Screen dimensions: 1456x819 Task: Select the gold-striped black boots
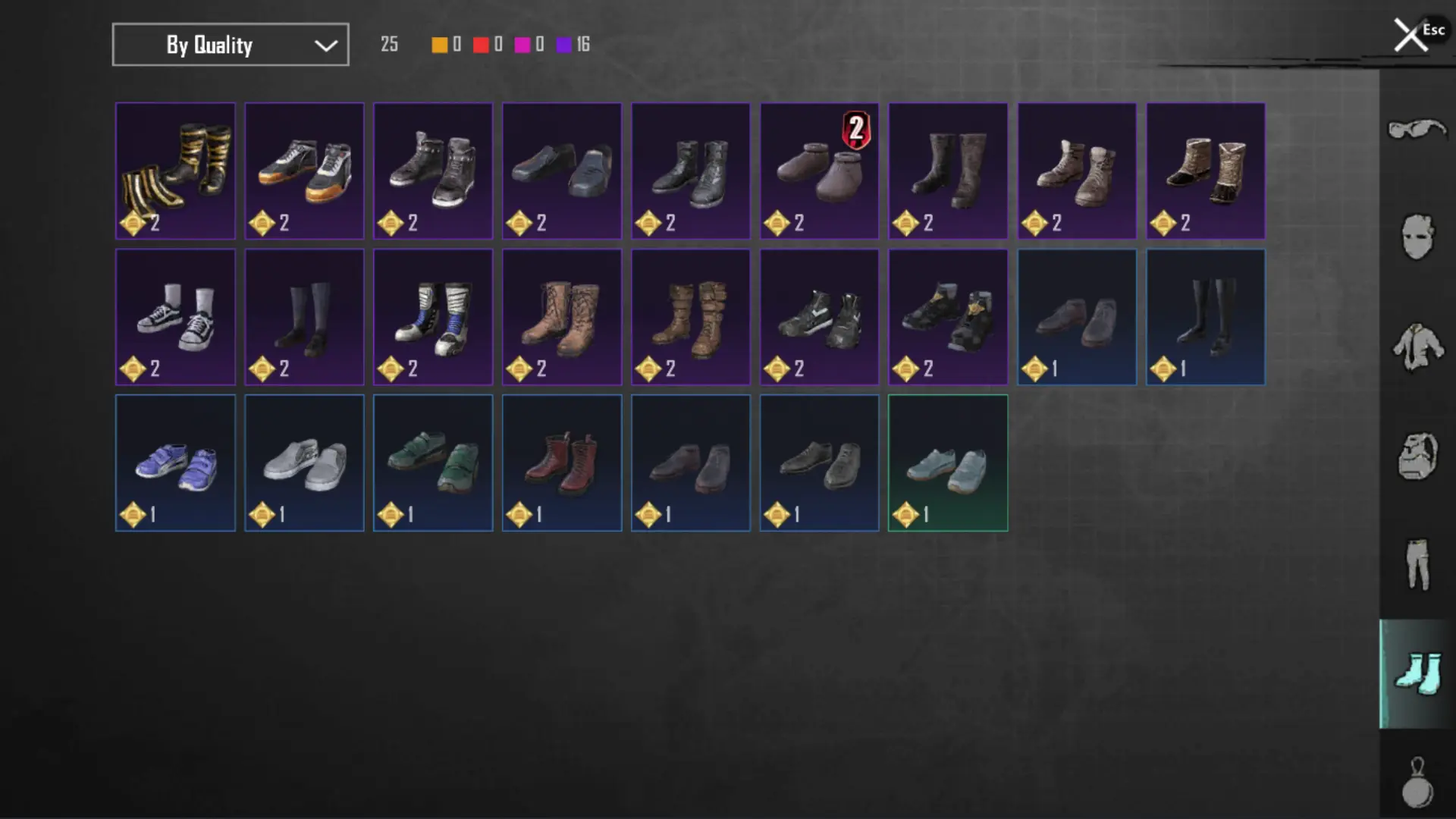point(175,171)
